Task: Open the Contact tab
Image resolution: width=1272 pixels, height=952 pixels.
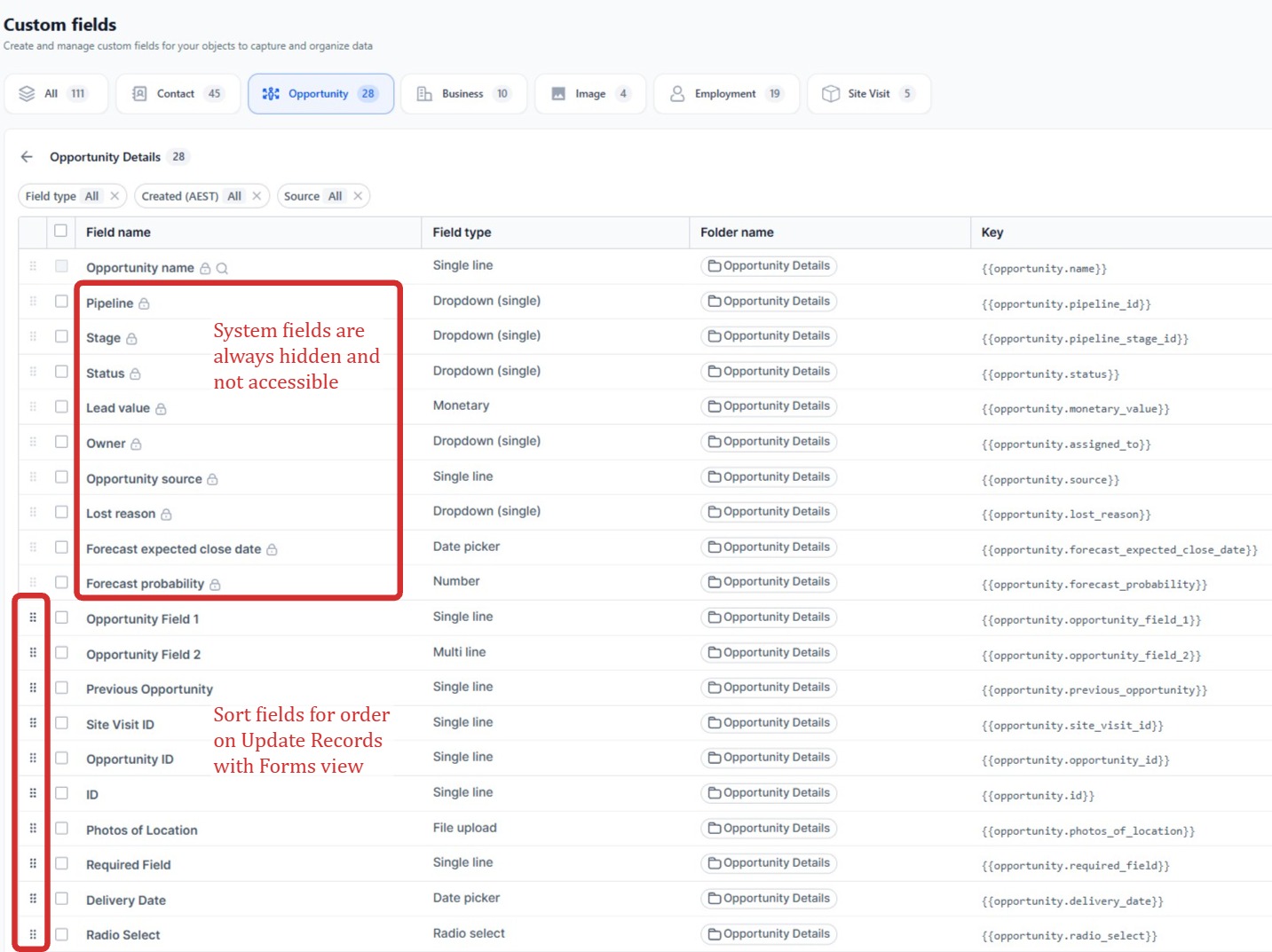Action: (178, 94)
